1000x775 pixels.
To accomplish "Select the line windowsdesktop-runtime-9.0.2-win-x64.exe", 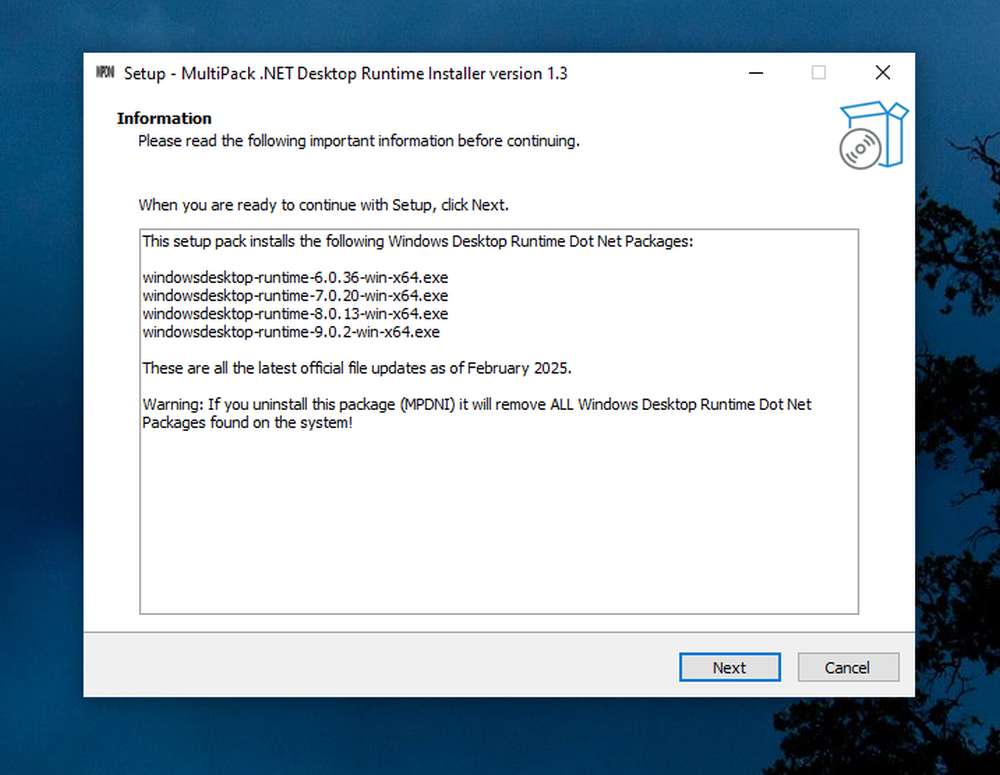I will [x=291, y=332].
